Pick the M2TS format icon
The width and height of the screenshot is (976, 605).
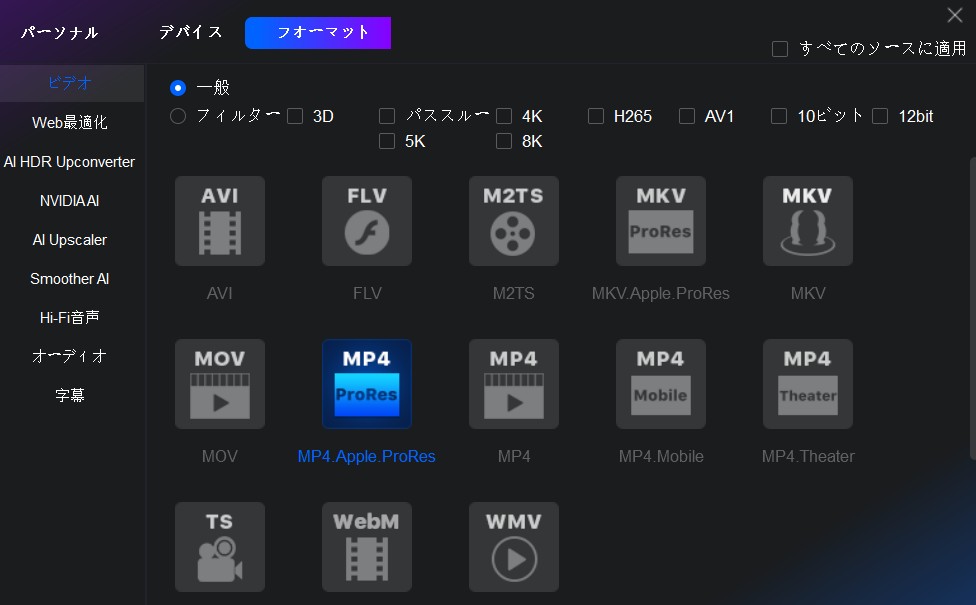(514, 221)
